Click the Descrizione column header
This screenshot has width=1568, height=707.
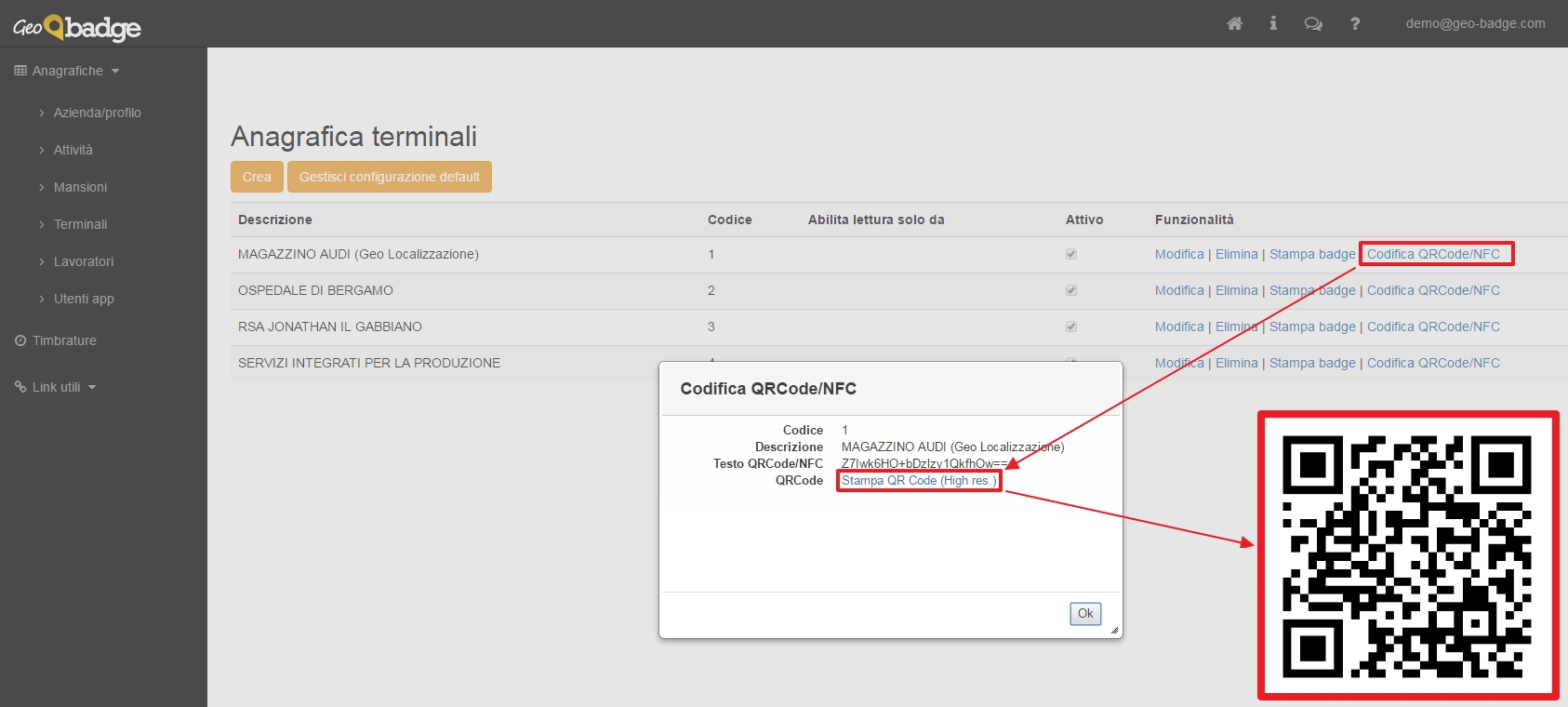tap(275, 220)
